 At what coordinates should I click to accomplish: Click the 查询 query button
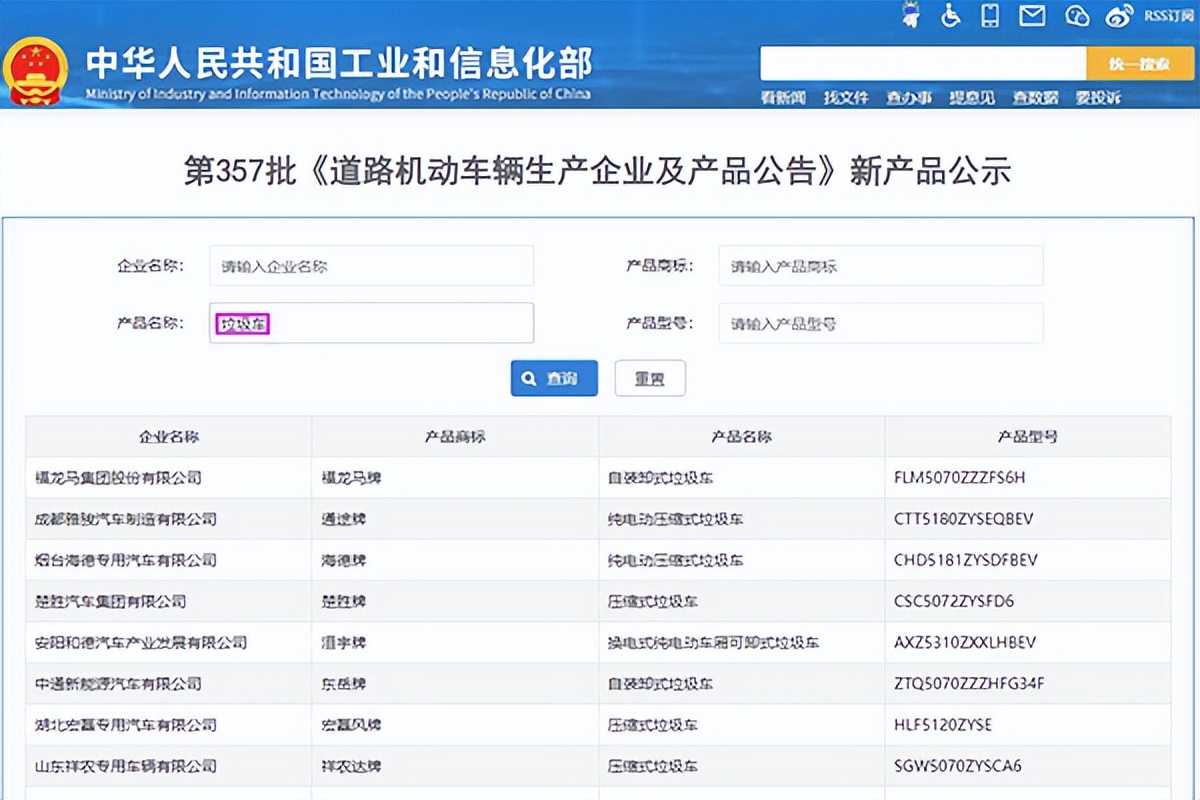pyautogui.click(x=554, y=378)
